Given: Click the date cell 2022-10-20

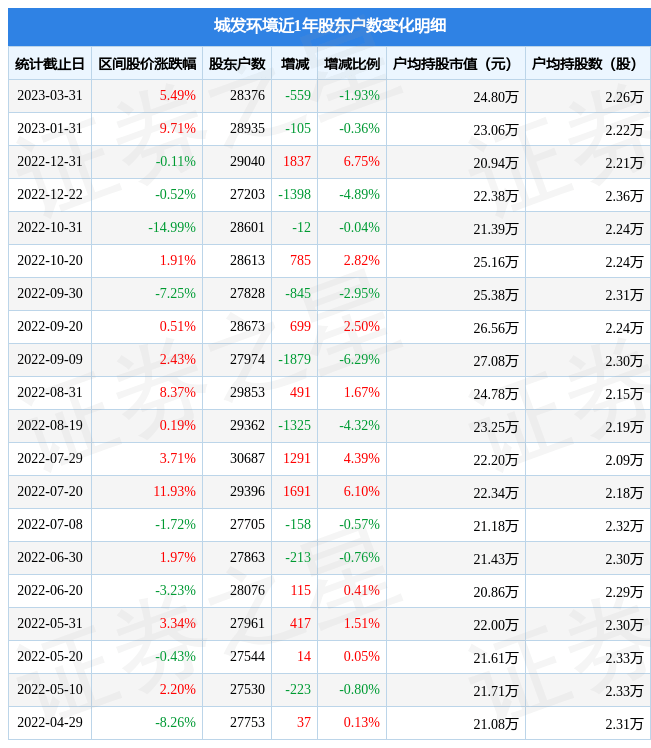Looking at the screenshot, I should pos(50,260).
